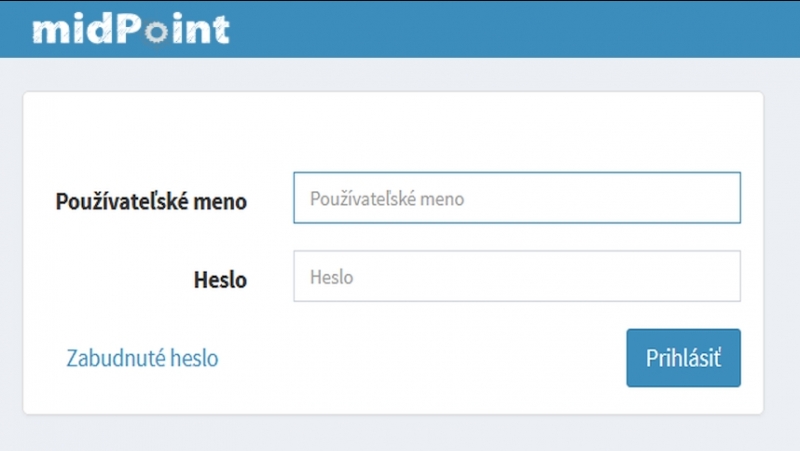Click empty far end of password box
The width and height of the screenshot is (800, 451).
pos(663,276)
